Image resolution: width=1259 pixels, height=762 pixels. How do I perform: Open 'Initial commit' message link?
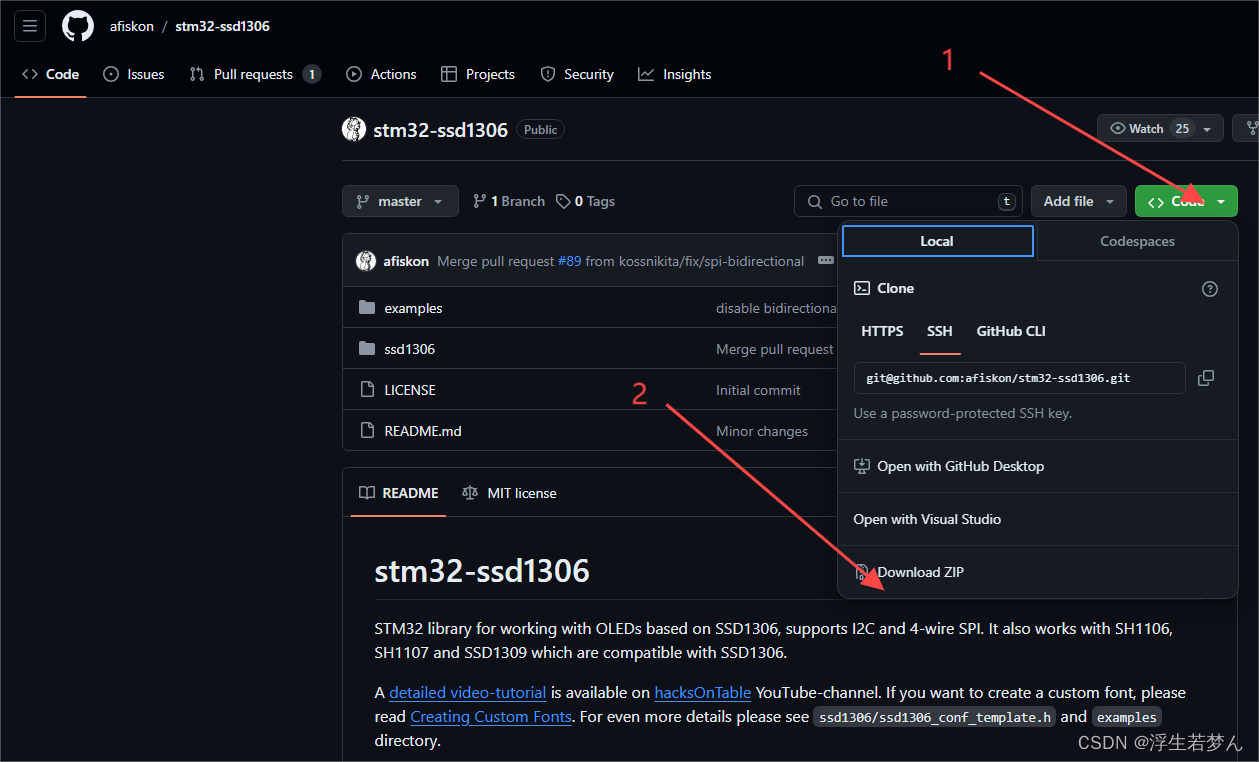[758, 390]
